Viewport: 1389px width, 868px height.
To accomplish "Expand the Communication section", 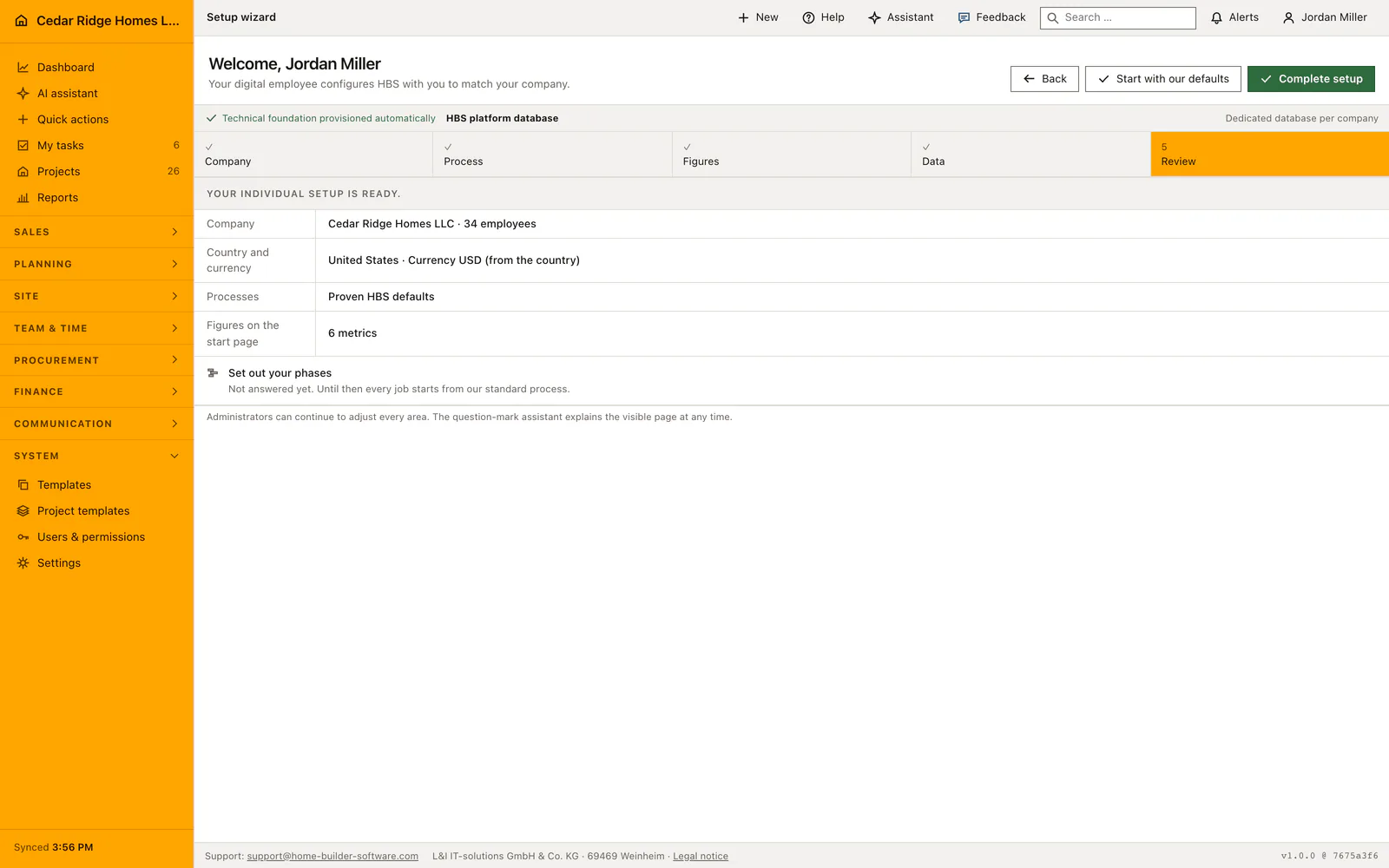I will click(x=96, y=424).
